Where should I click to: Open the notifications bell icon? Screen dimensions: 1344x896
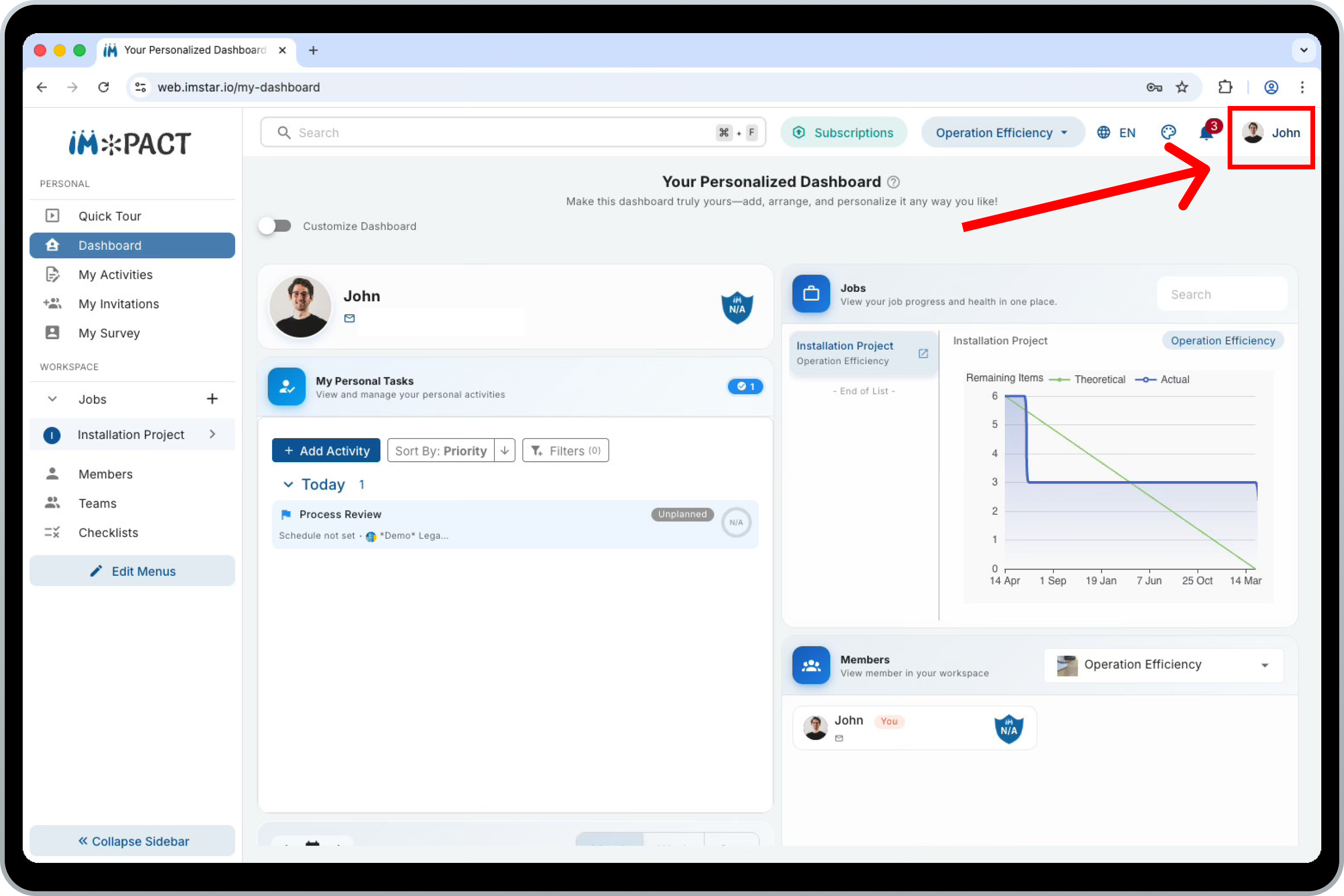click(x=1206, y=133)
